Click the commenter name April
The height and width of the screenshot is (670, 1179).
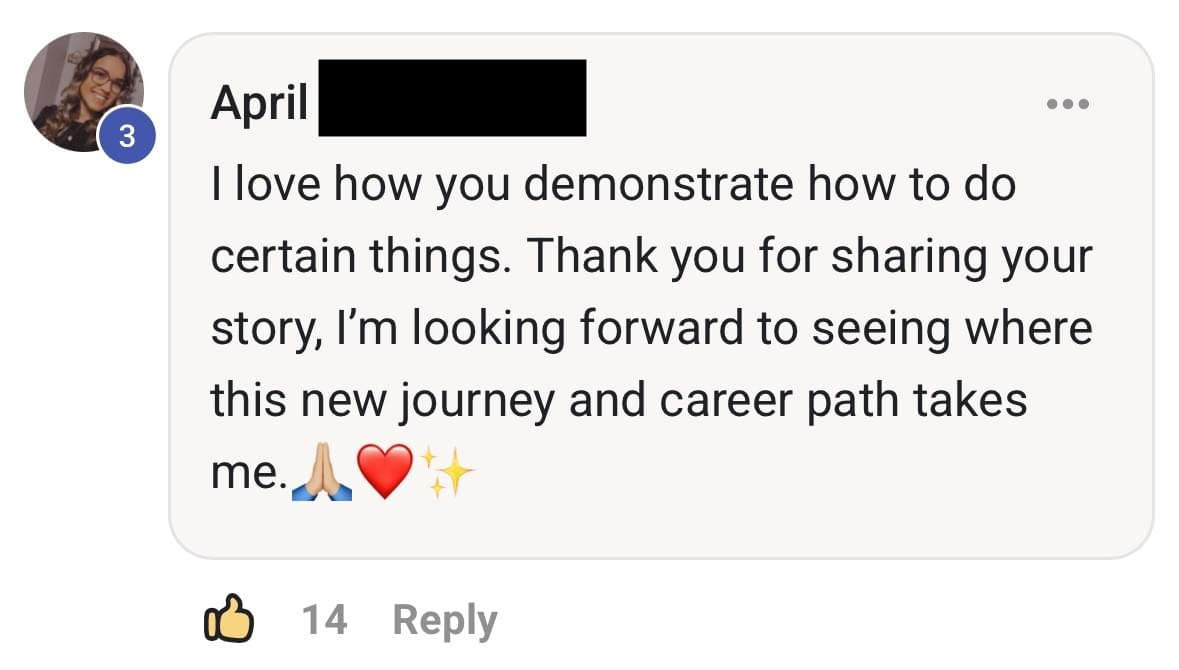[x=259, y=102]
